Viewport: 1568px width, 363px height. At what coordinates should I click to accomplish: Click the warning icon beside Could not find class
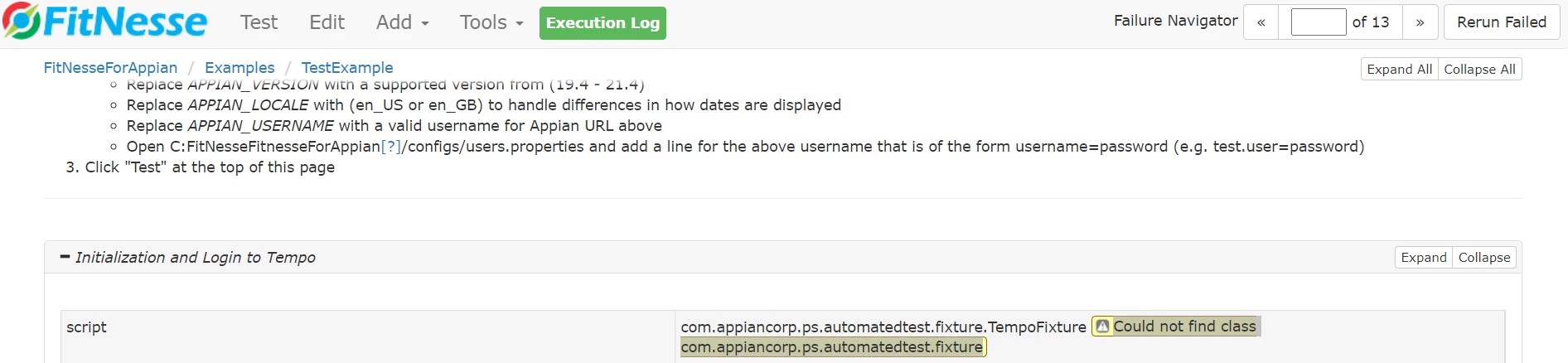[1102, 327]
